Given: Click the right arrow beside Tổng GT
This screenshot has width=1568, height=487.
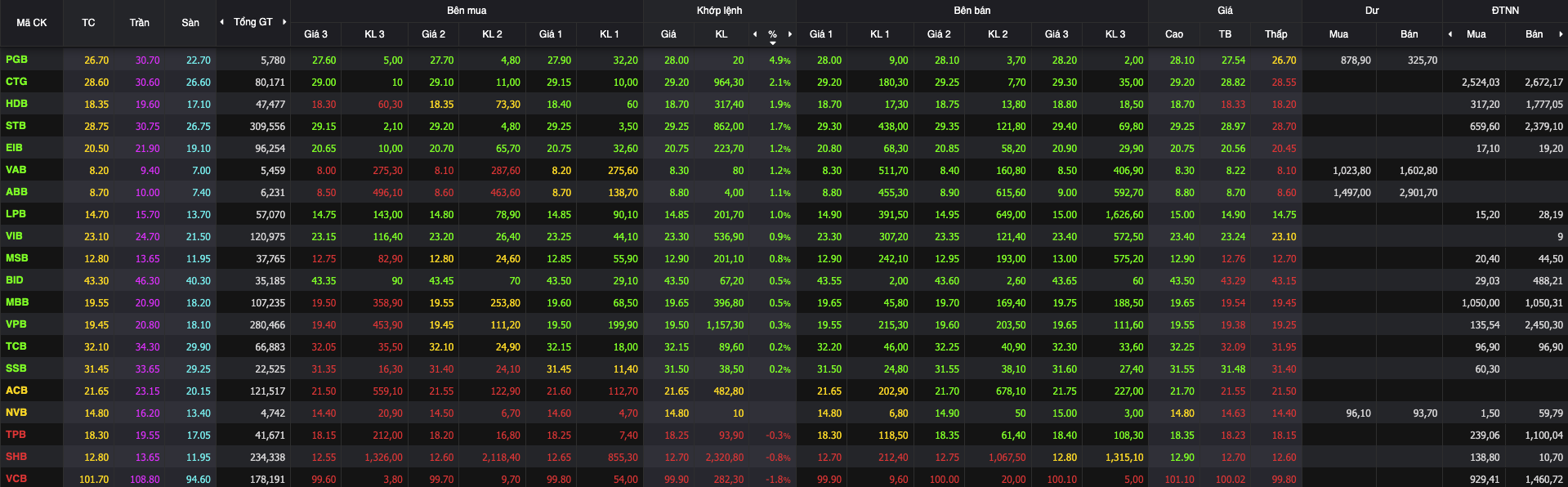Looking at the screenshot, I should point(284,22).
